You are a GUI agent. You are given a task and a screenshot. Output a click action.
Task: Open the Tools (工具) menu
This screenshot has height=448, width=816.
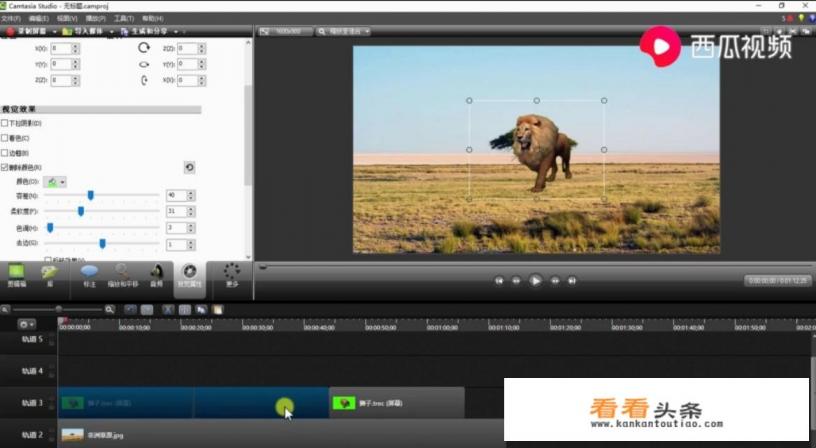pos(124,18)
